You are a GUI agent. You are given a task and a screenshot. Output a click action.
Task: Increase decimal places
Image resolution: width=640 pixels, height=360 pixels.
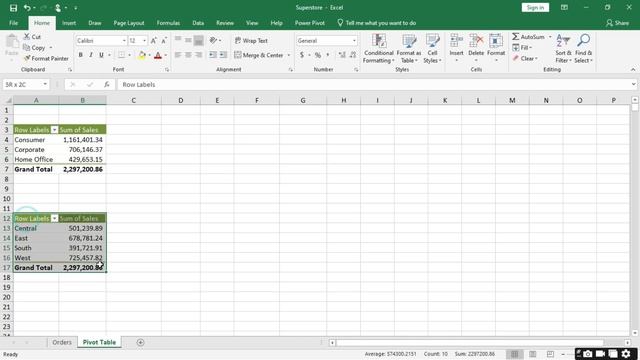(342, 55)
